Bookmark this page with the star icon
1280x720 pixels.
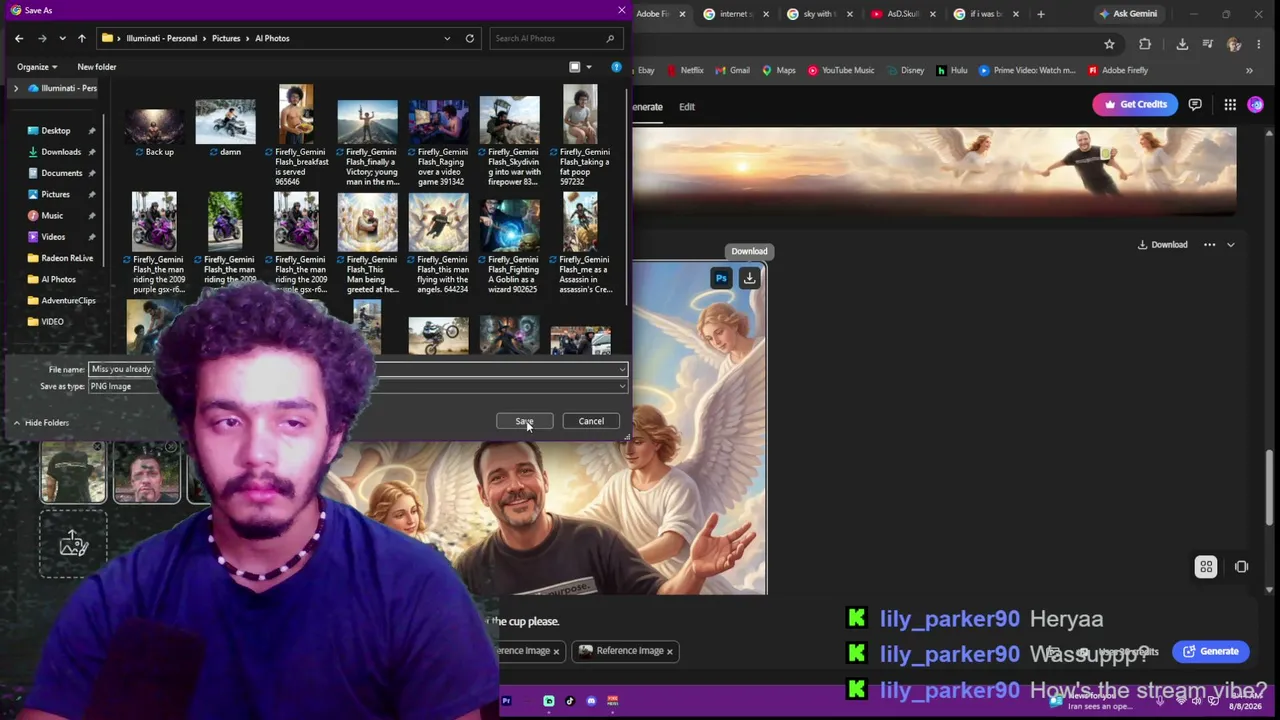[1109, 44]
